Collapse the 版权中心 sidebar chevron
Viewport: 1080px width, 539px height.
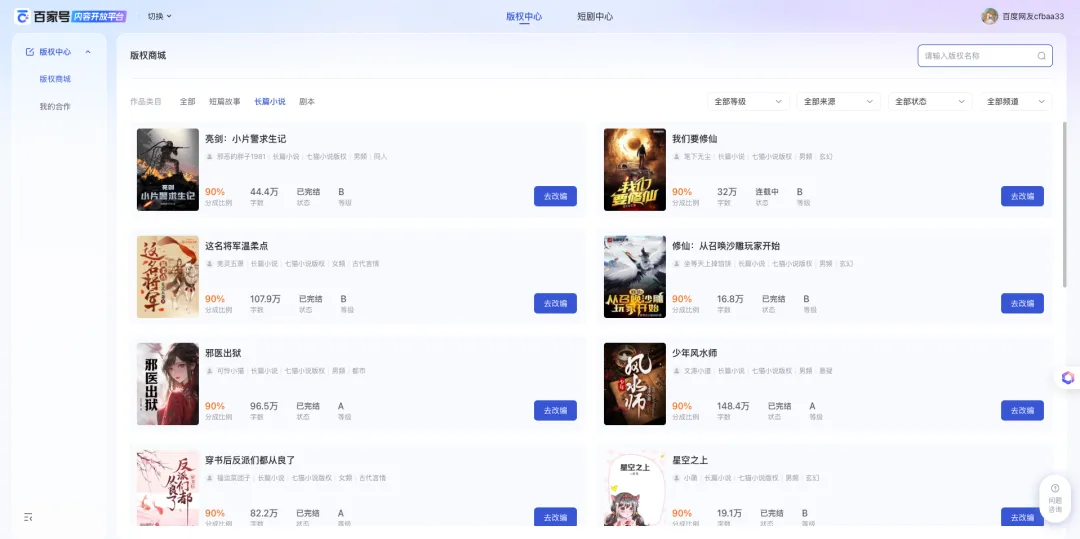(88, 52)
